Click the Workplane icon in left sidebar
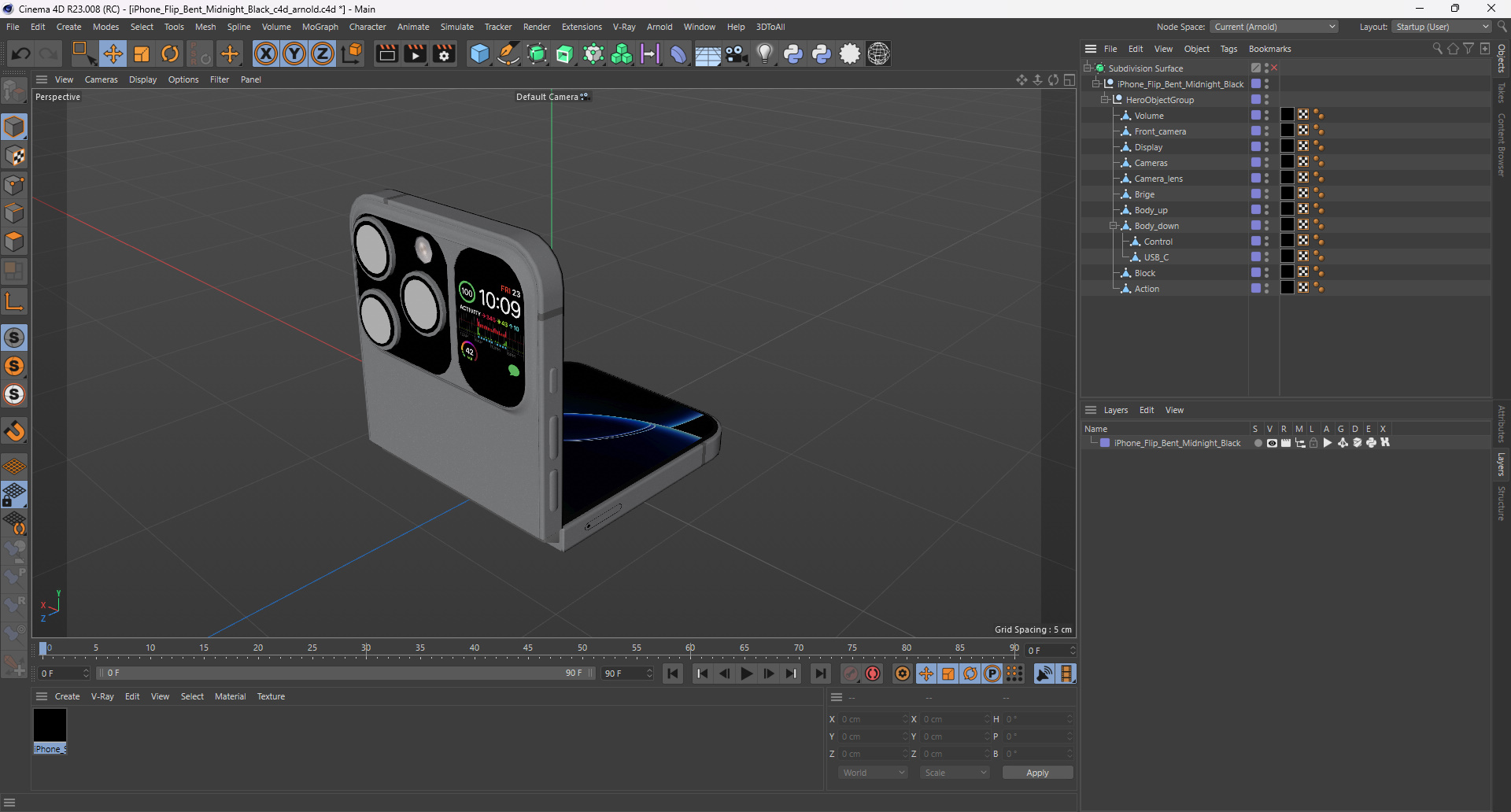Viewport: 1511px width, 812px height. pos(14,467)
